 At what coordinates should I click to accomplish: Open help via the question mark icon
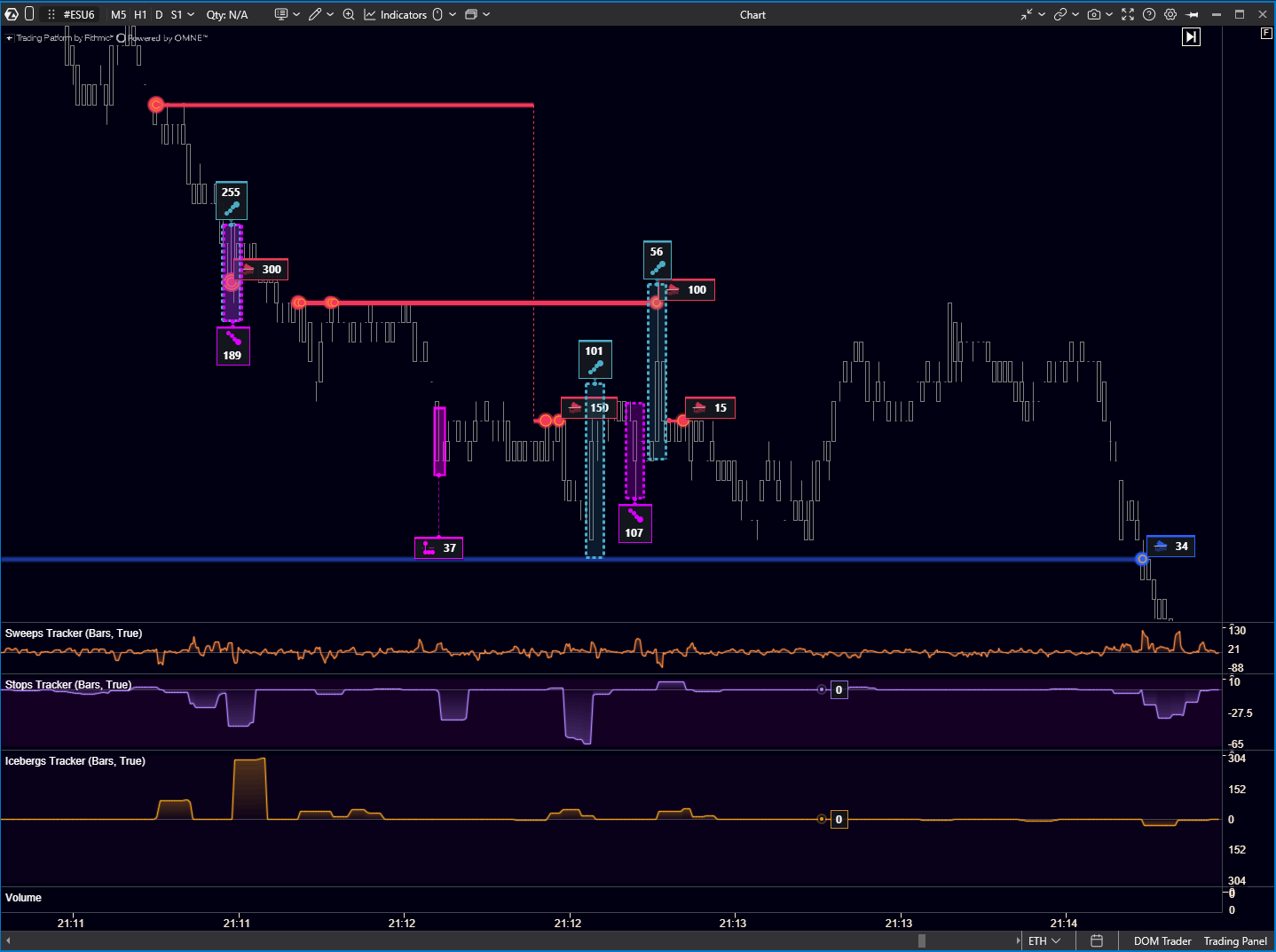pos(1149,14)
